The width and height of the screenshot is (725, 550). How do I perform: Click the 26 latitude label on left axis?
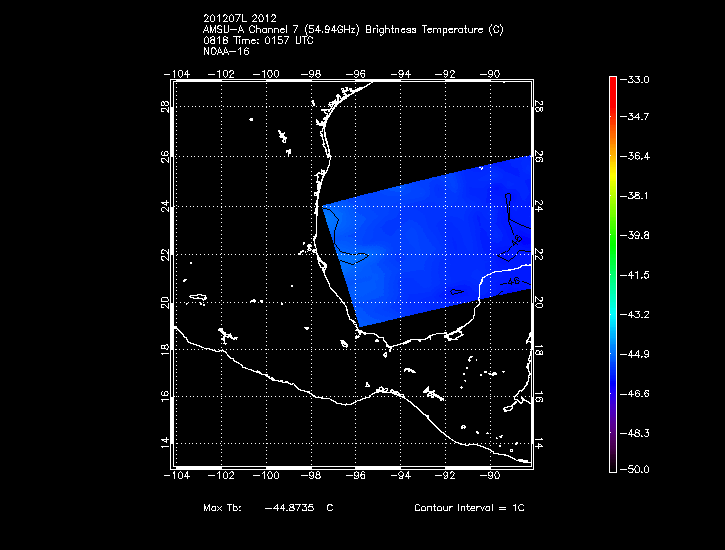pyautogui.click(x=165, y=156)
